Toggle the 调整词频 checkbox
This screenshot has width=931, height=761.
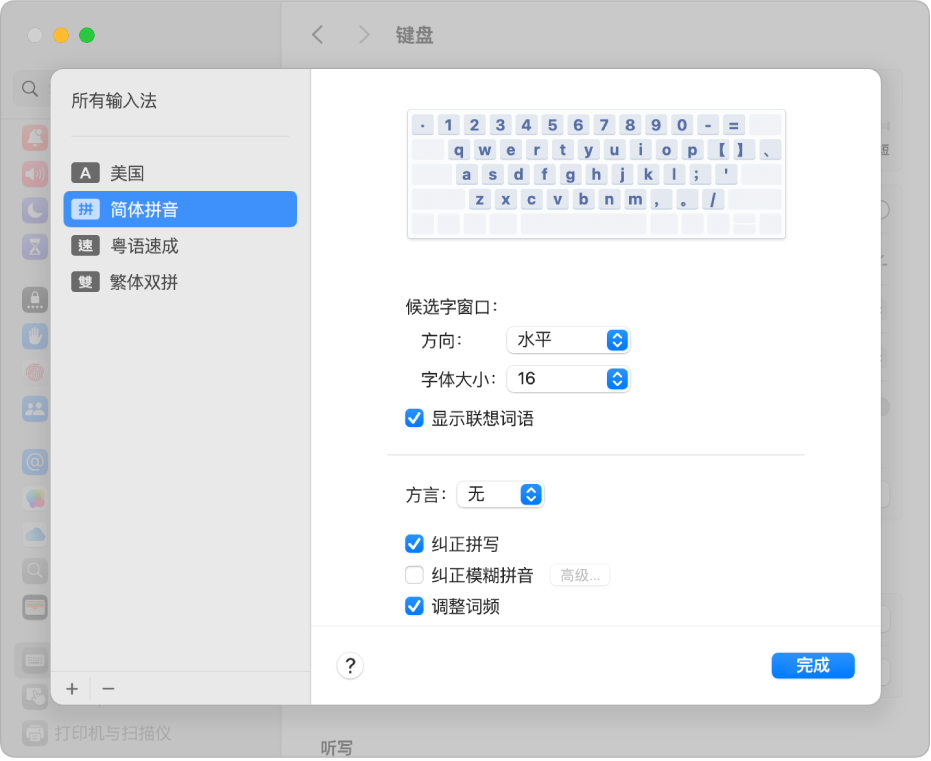(x=414, y=607)
